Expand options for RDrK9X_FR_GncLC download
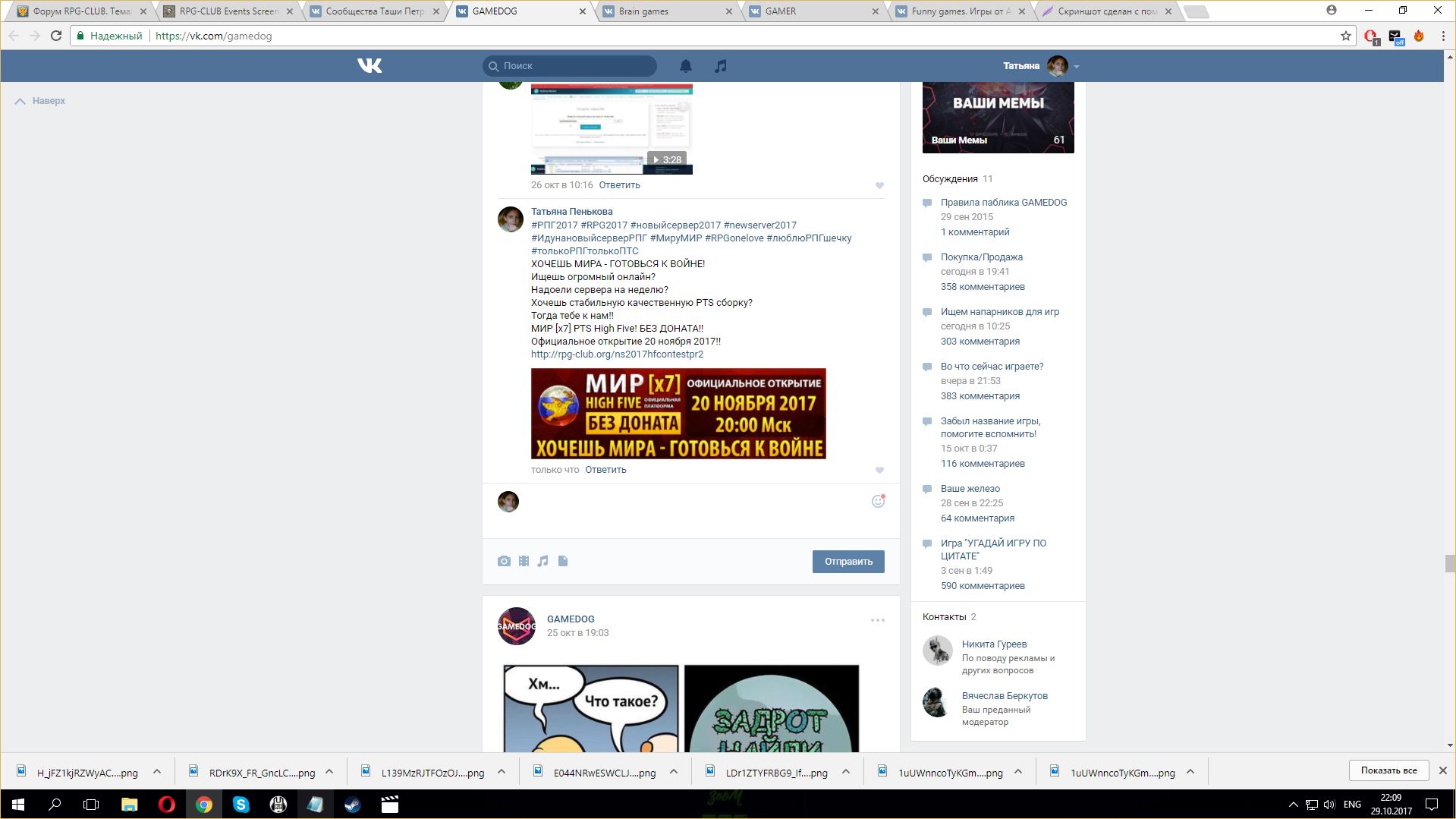This screenshot has width=1456, height=819. coord(329,772)
